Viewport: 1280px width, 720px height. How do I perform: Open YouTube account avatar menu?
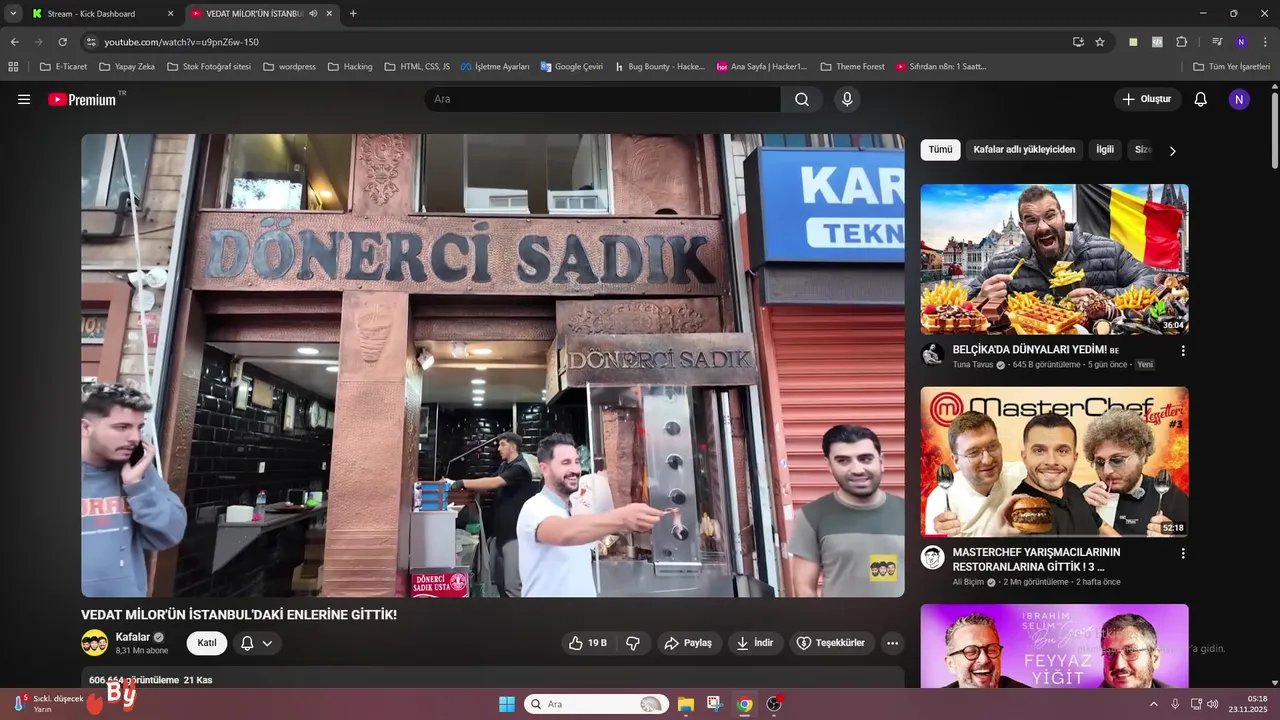1239,99
